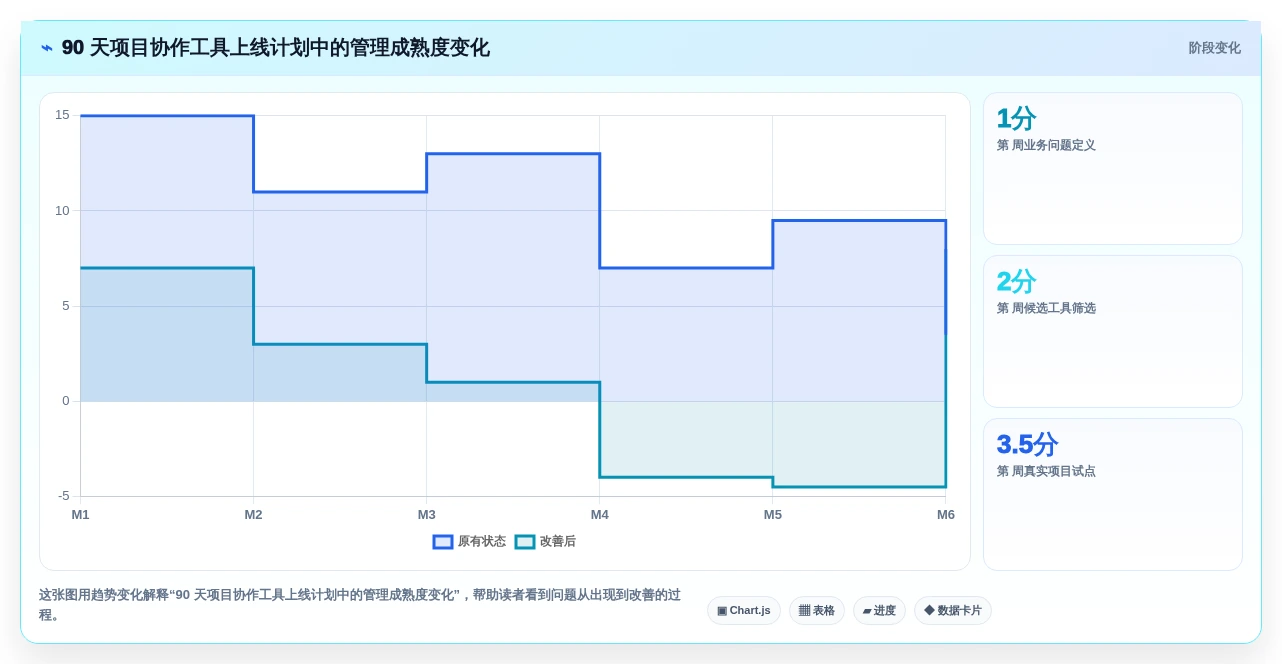Click the -5 y-axis tick label
Viewport: 1282px width, 664px height.
coord(64,496)
